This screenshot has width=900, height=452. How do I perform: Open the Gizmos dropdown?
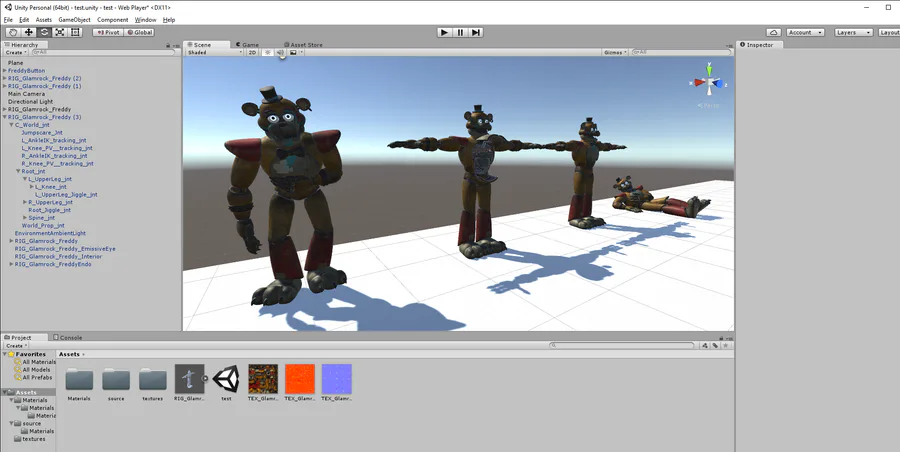(615, 52)
